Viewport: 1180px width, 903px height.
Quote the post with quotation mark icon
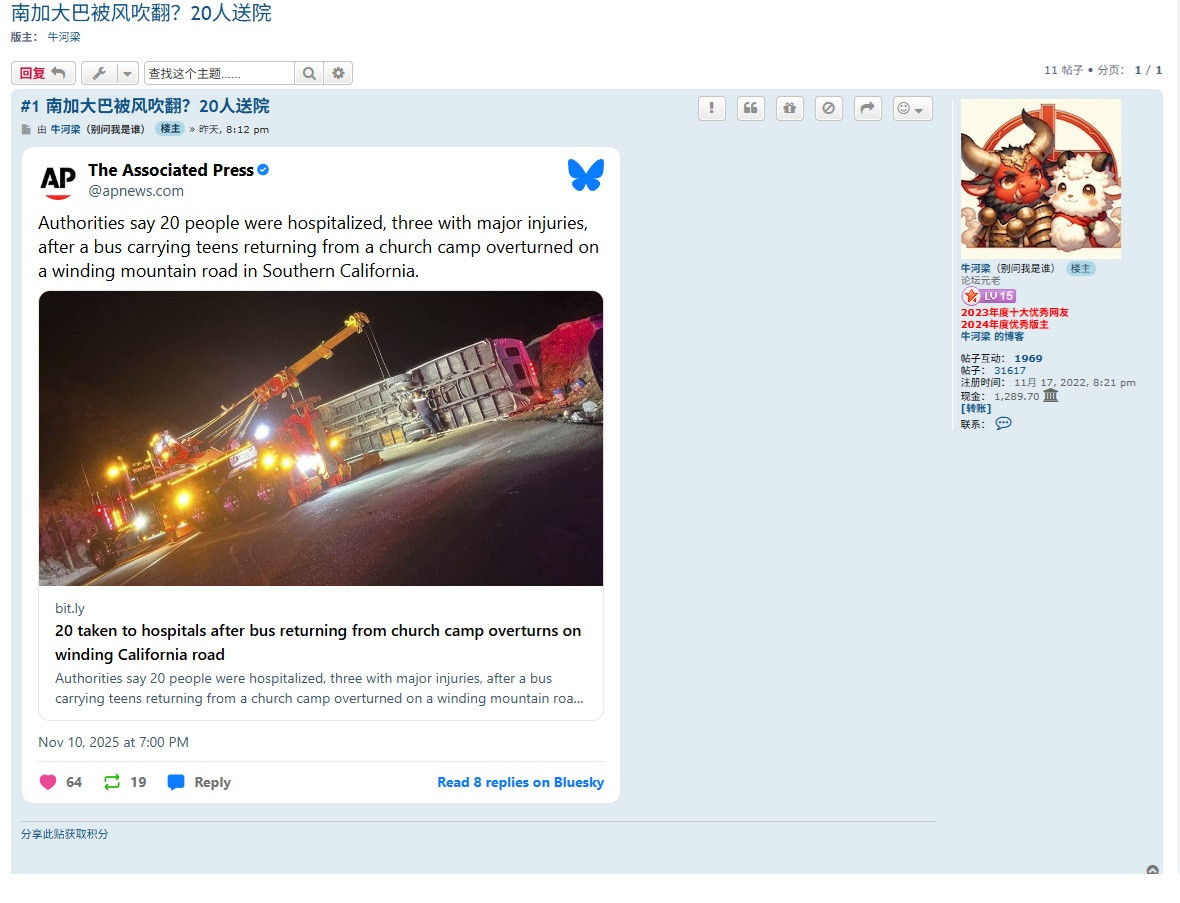[750, 108]
